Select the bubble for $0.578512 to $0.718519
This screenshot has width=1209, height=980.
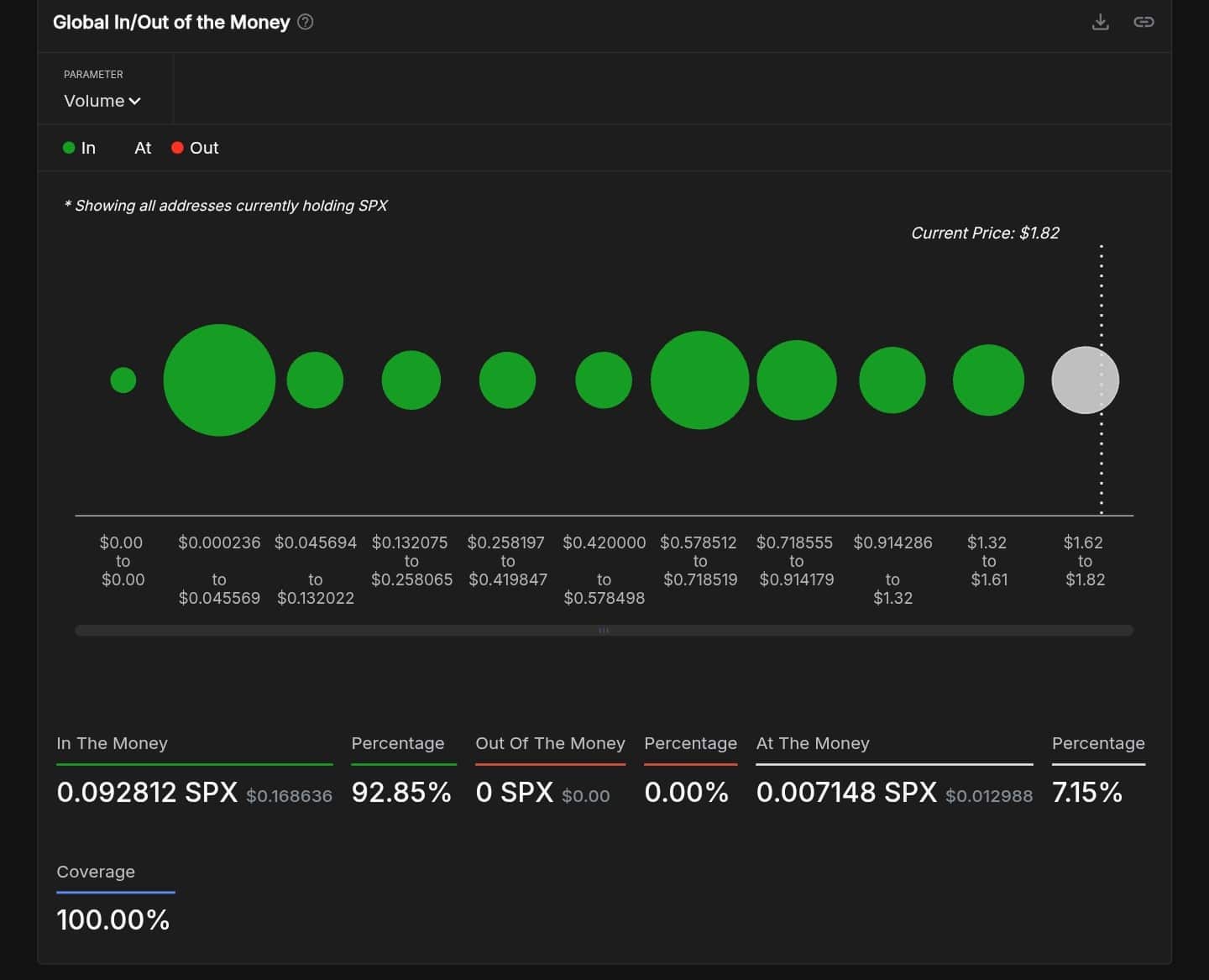699,380
